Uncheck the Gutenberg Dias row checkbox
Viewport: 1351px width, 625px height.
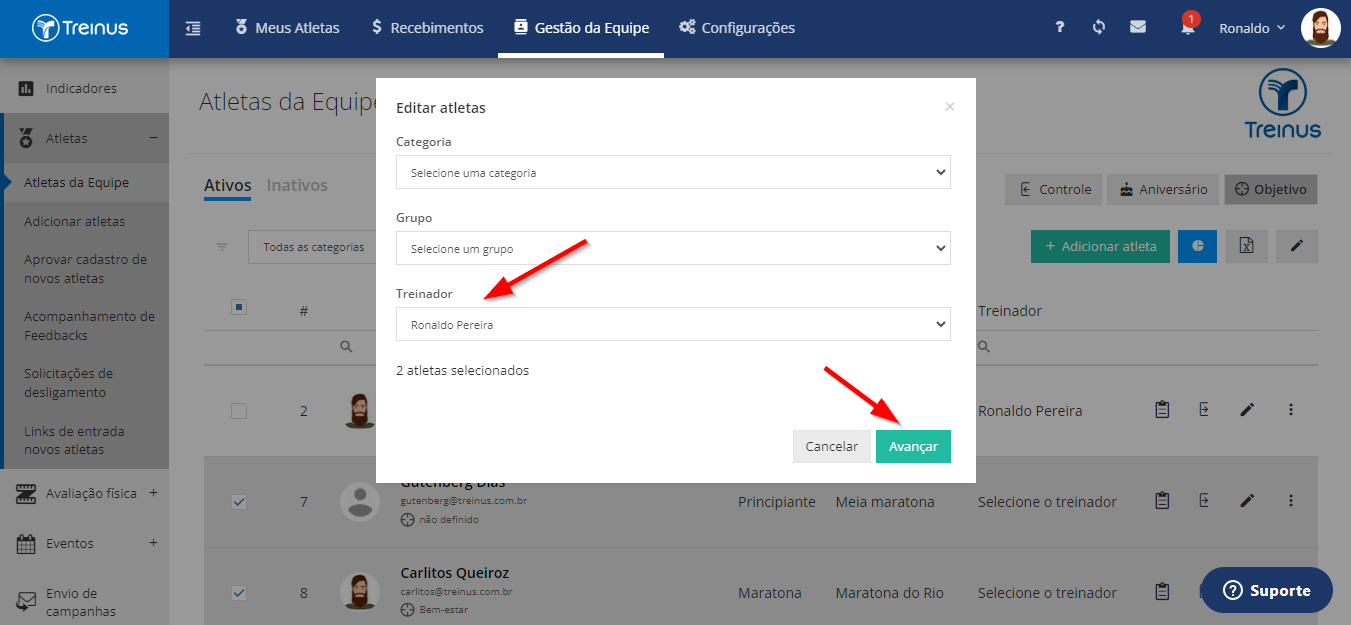point(239,502)
